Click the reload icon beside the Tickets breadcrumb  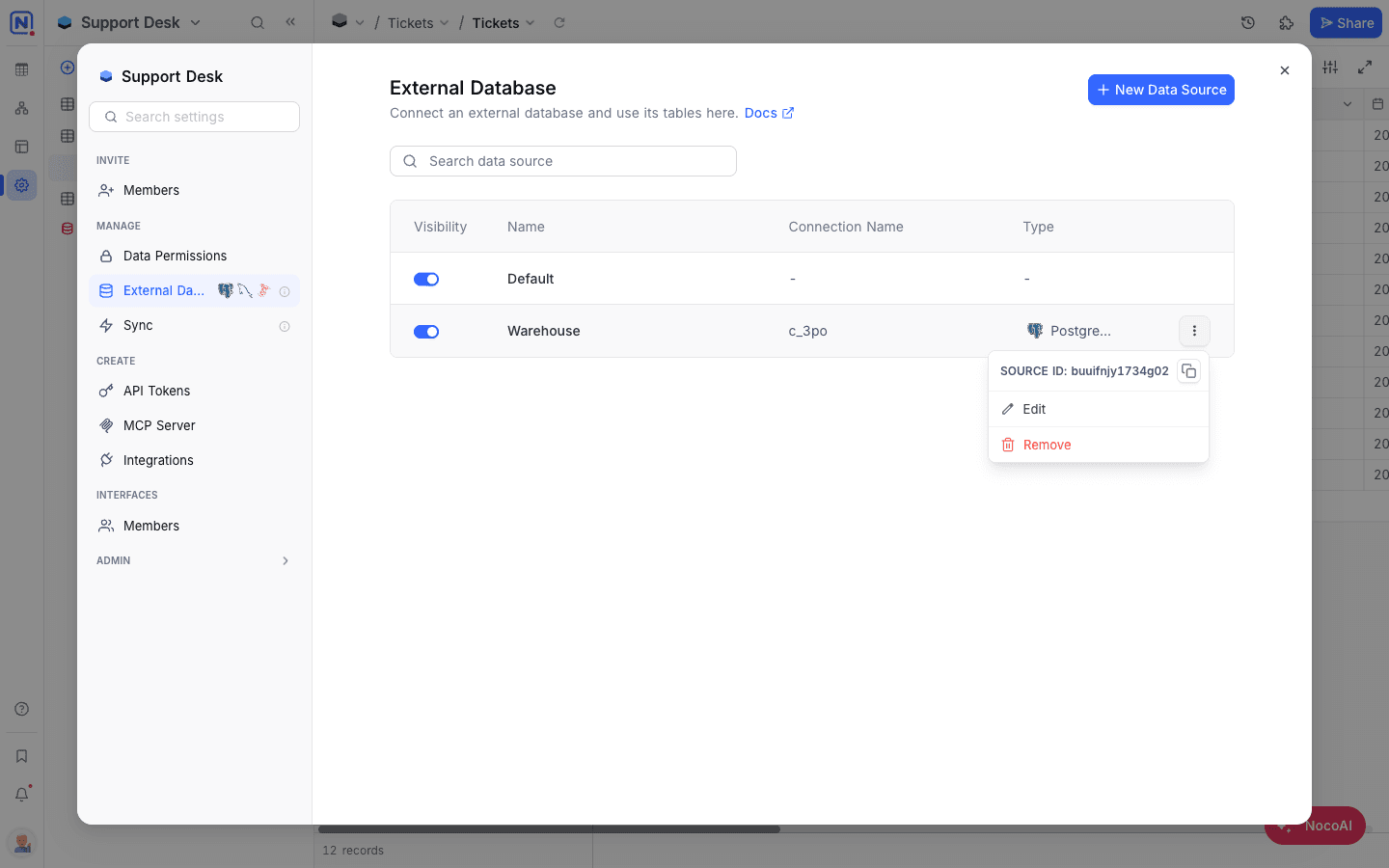click(559, 22)
